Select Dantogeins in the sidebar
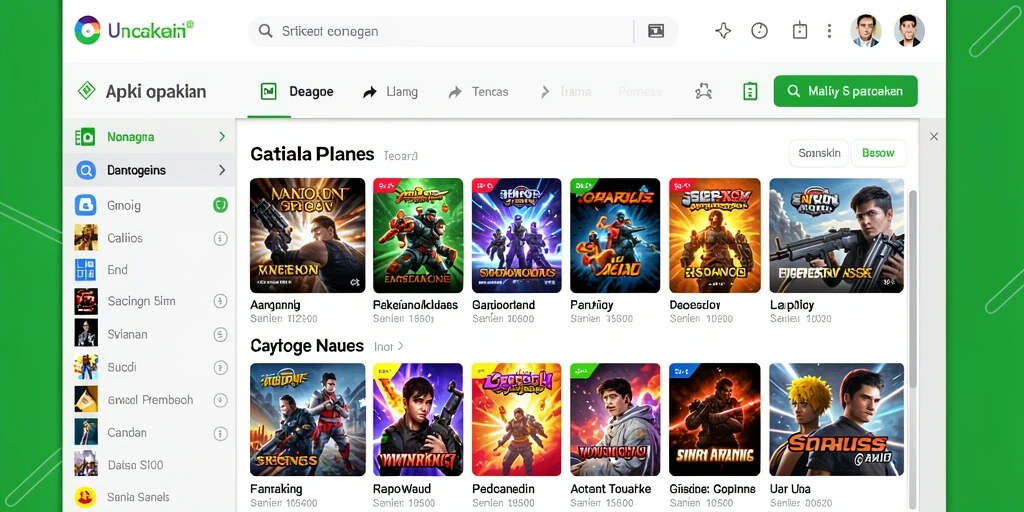The width and height of the screenshot is (1024, 512). 149,170
